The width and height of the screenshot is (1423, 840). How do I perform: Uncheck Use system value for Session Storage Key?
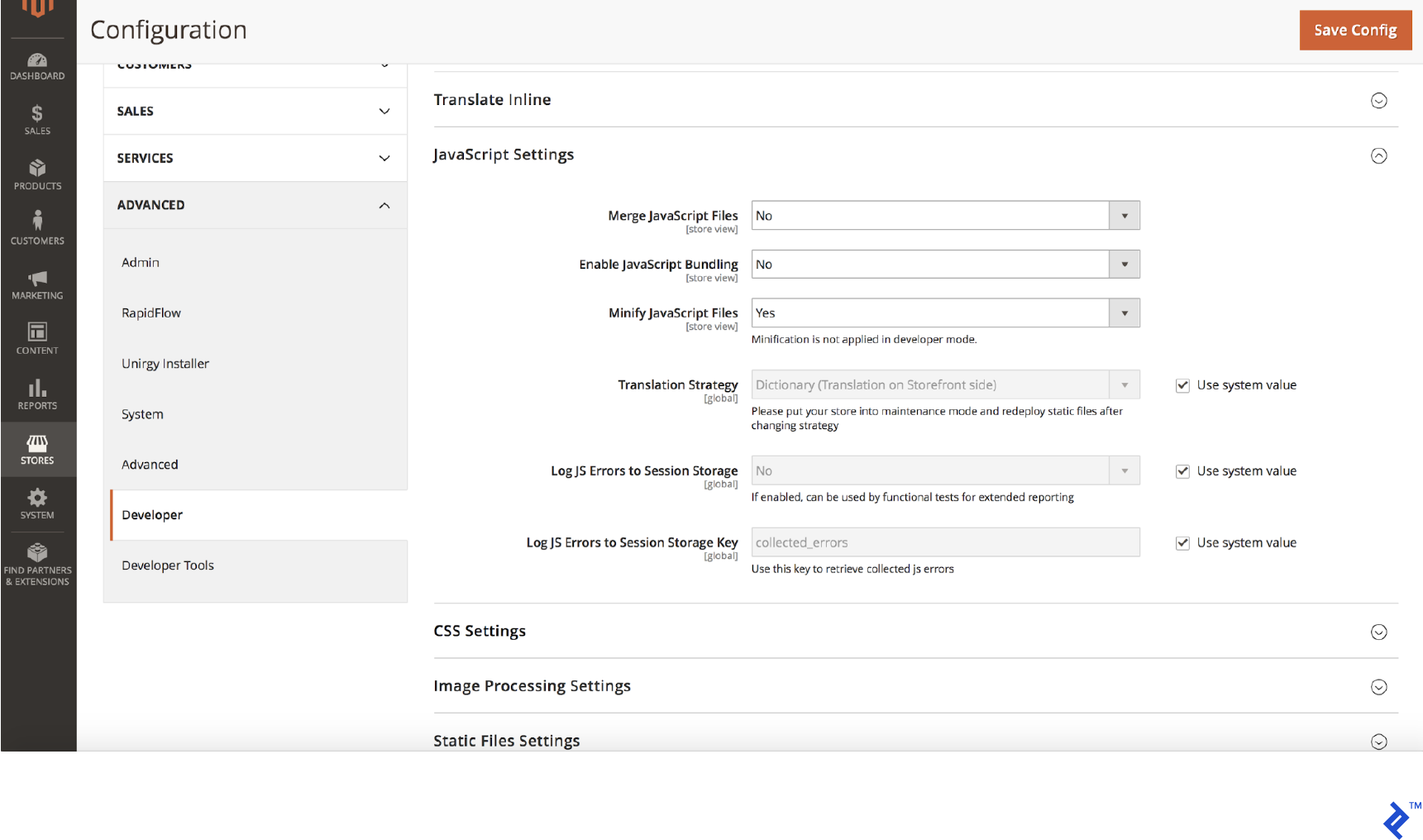[1182, 542]
